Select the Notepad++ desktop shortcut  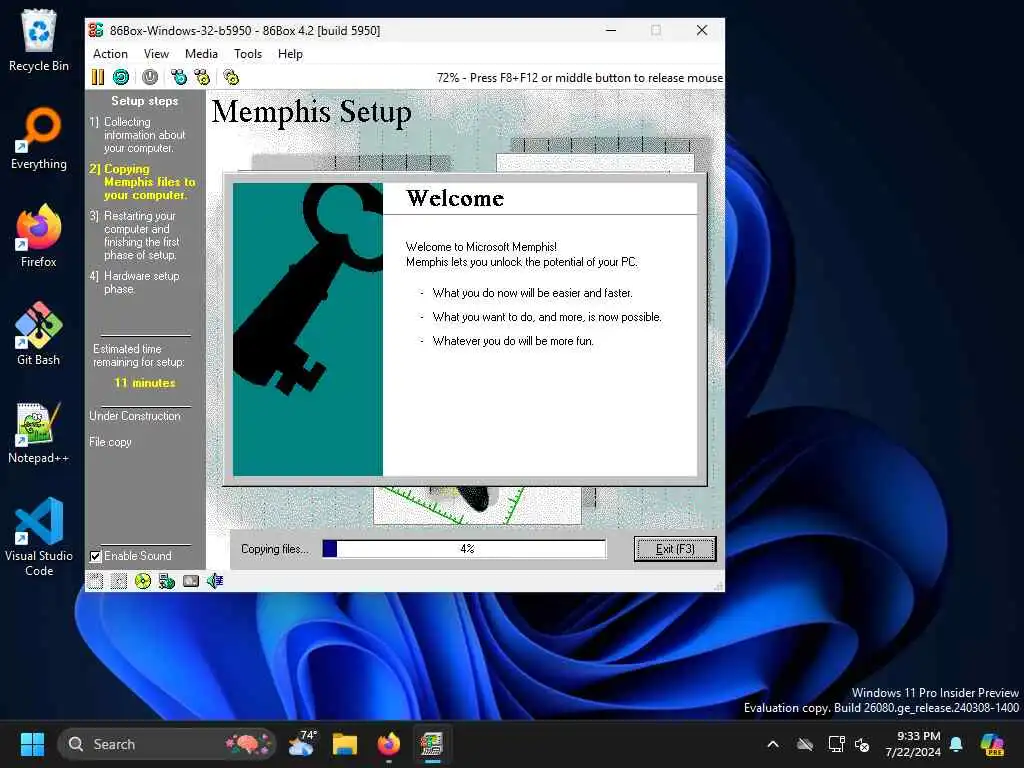coord(39,432)
